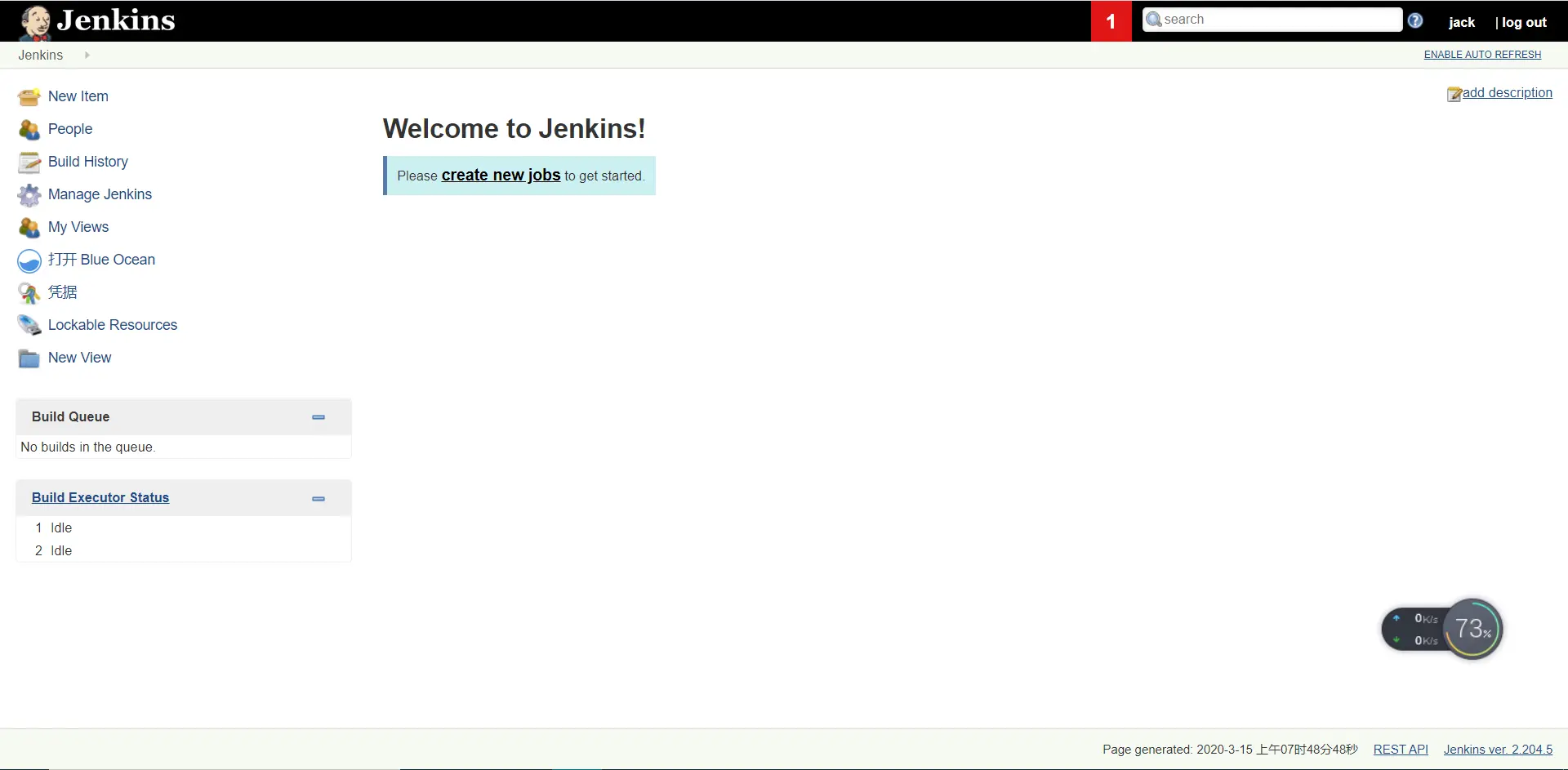1568x770 pixels.
Task: Open the jack user profile link
Action: (1462, 23)
